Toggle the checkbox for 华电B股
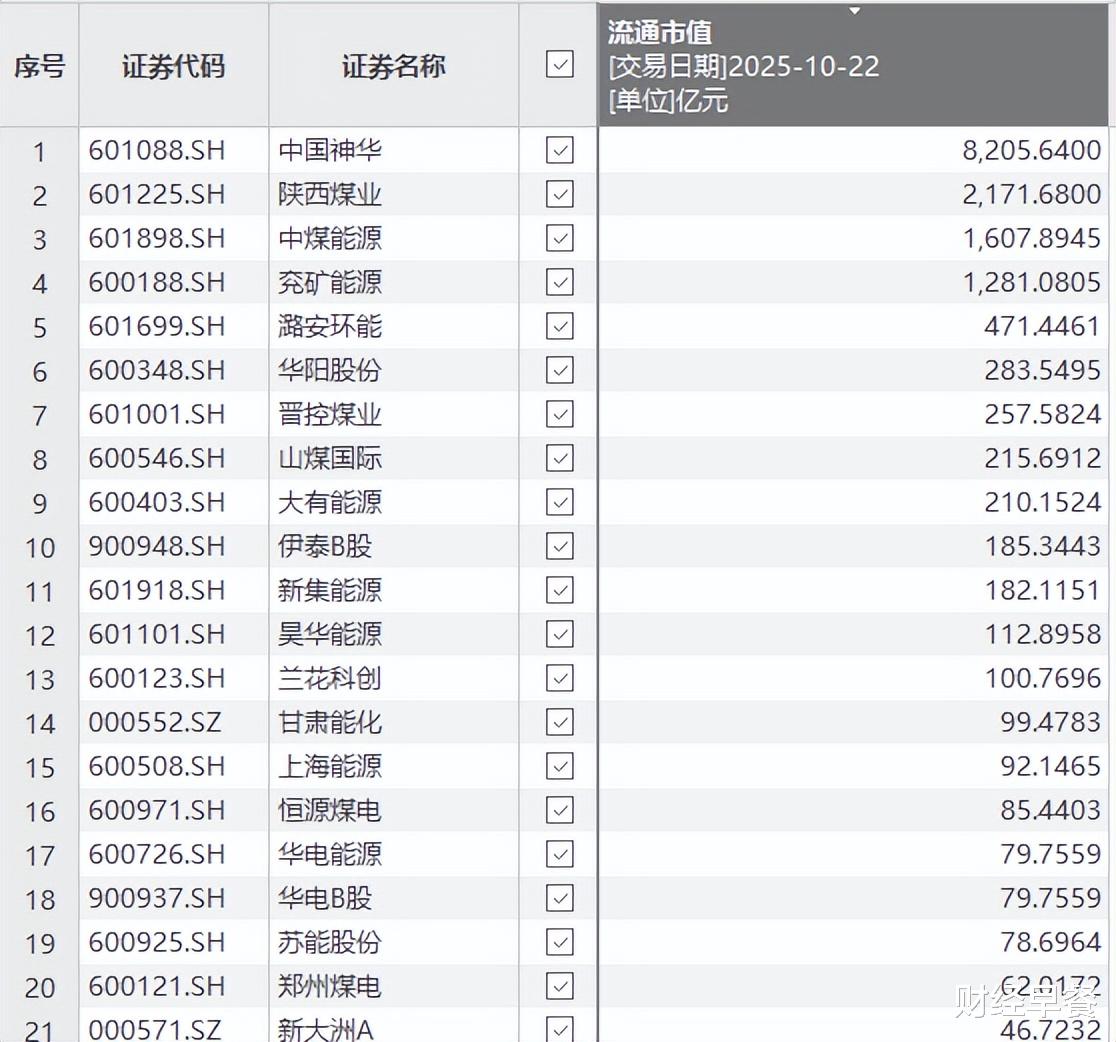The image size is (1116, 1042). [x=559, y=898]
